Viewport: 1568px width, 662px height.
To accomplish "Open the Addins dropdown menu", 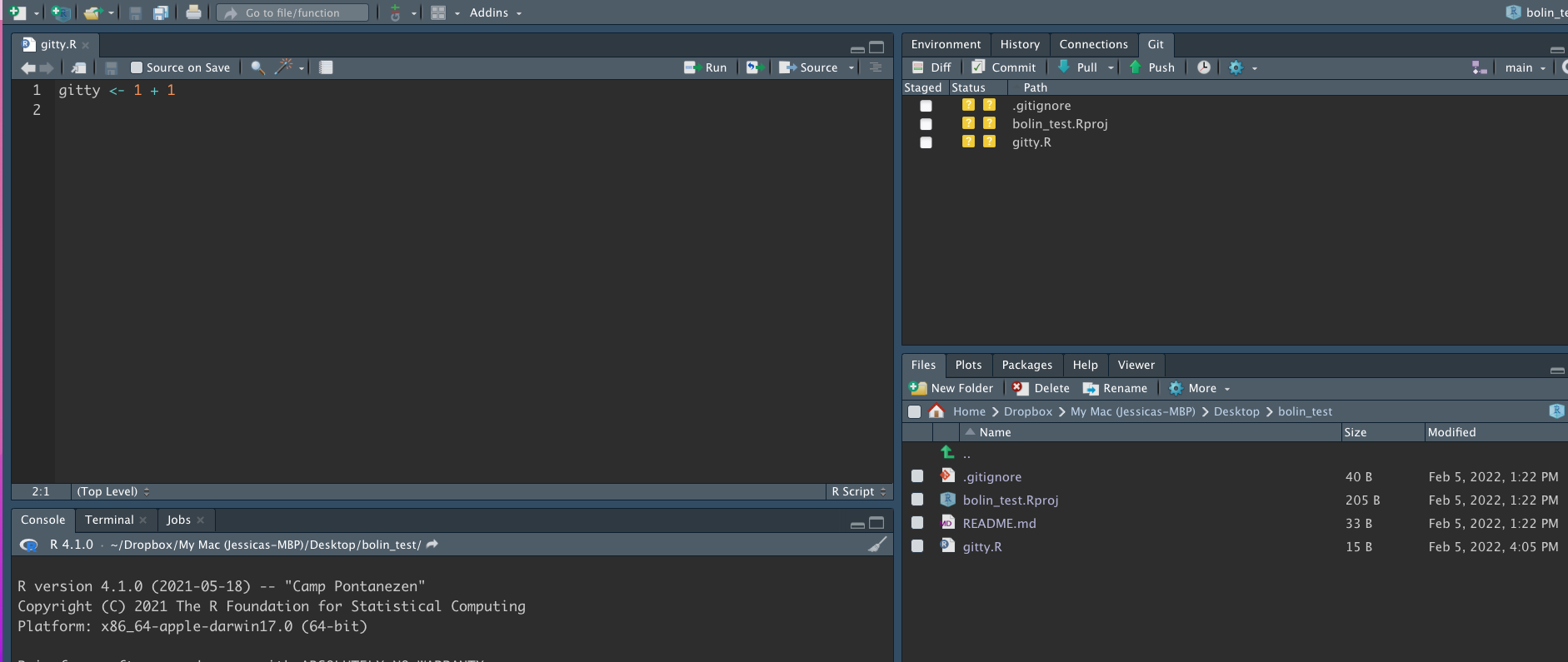I will pyautogui.click(x=495, y=12).
